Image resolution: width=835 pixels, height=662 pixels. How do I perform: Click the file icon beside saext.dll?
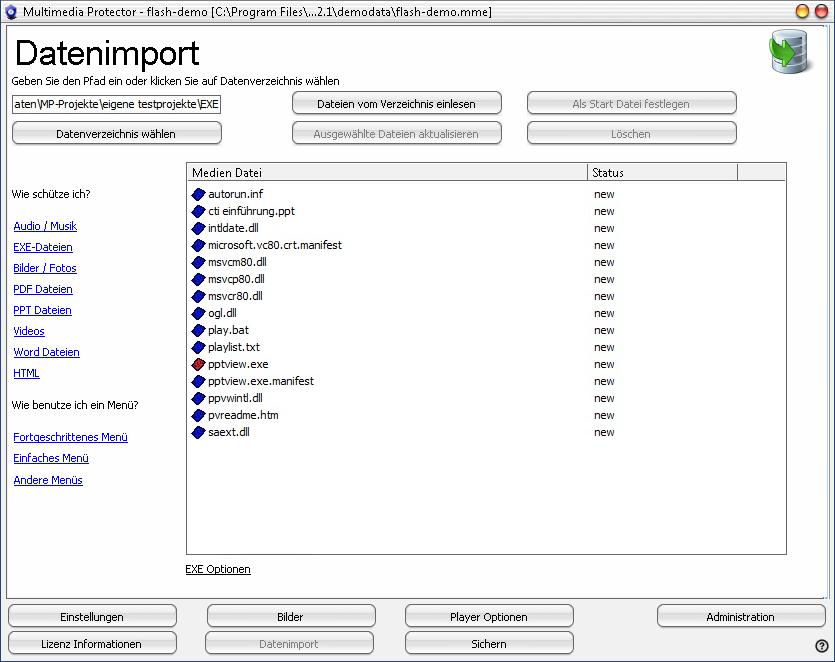[x=198, y=433]
